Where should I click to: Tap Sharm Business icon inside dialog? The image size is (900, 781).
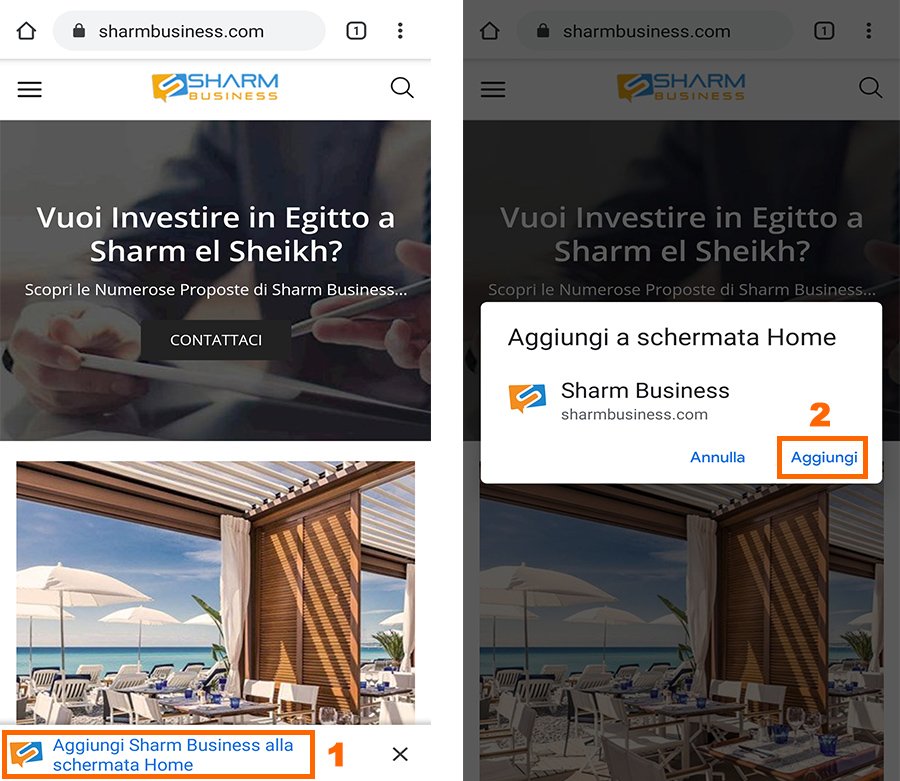point(527,399)
